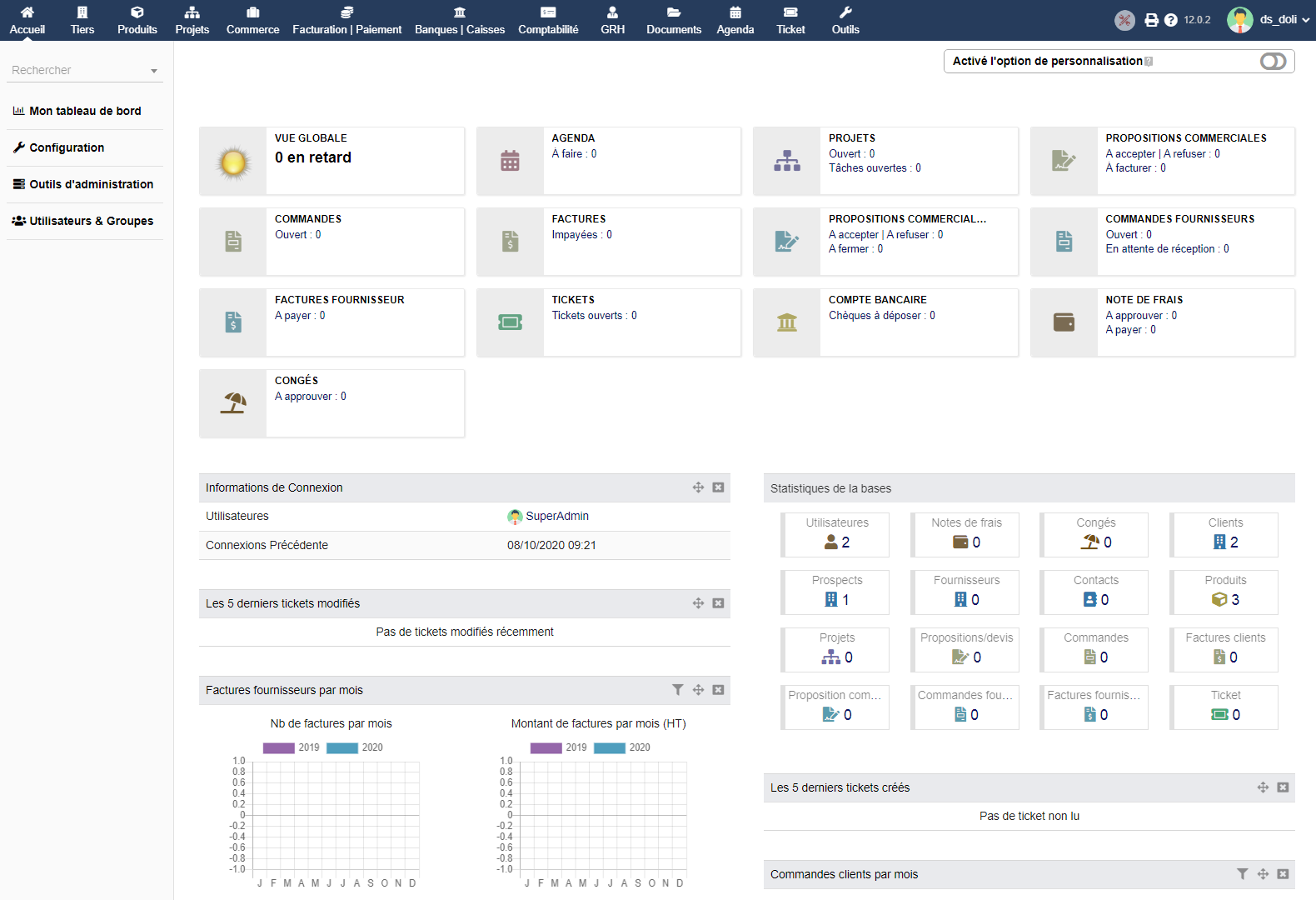Expand the ds_doli user menu
Image resolution: width=1316 pixels, height=900 pixels.
point(1270,20)
